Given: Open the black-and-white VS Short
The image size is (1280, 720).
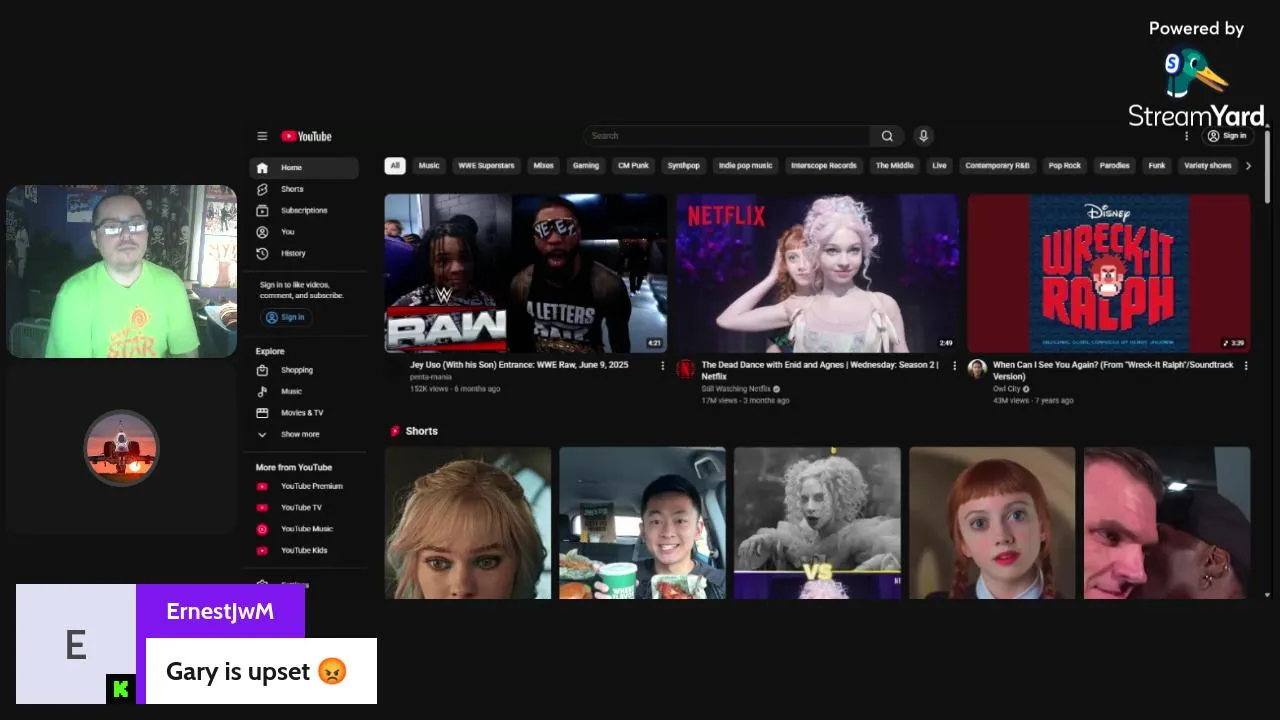Looking at the screenshot, I should [817, 523].
